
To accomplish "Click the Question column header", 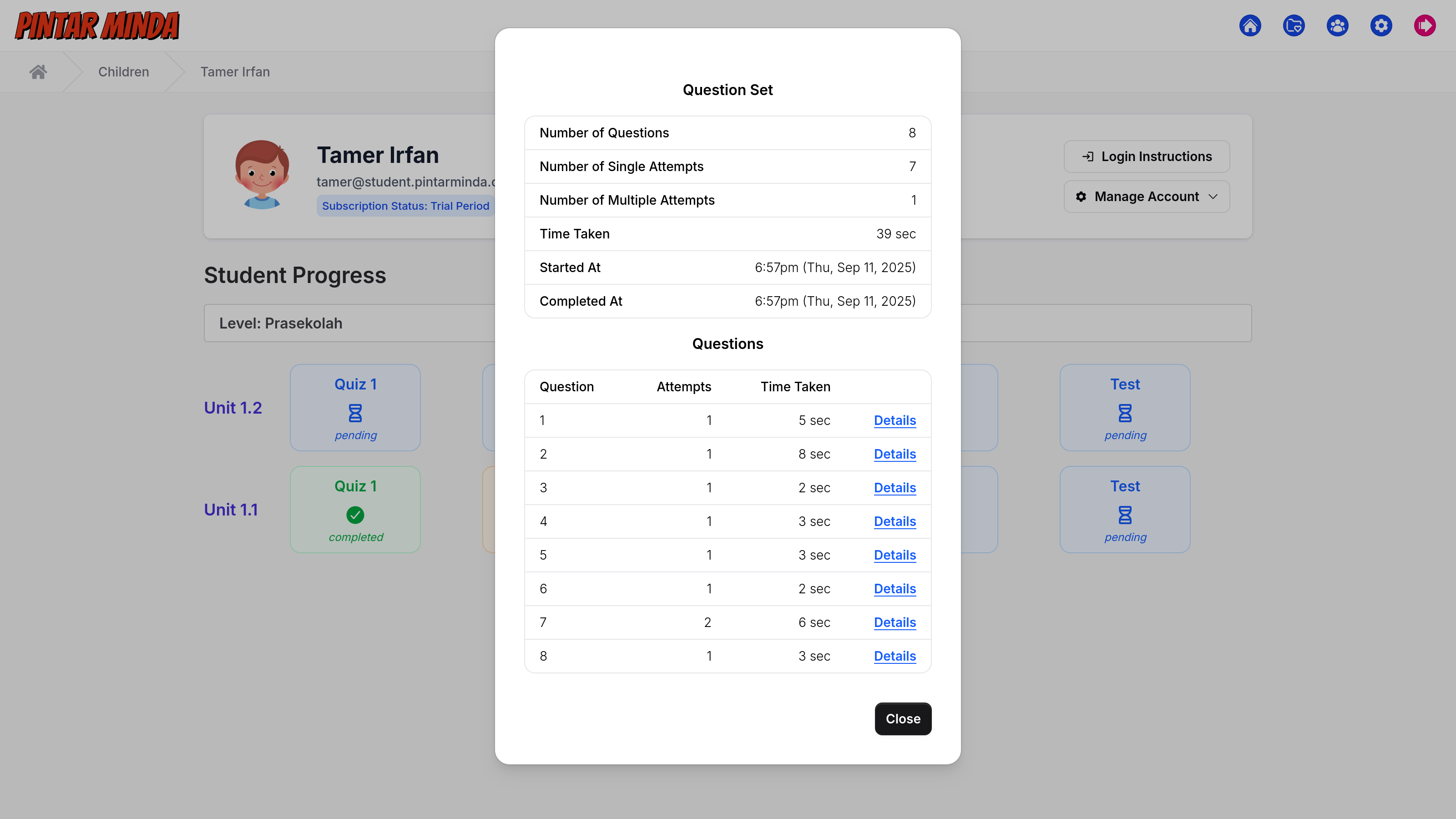I will (x=566, y=387).
